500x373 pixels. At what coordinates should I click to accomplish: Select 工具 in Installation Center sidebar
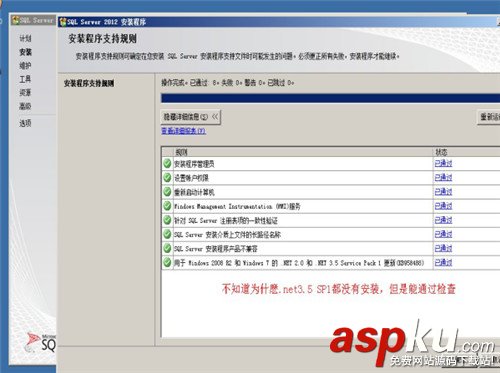click(x=25, y=79)
